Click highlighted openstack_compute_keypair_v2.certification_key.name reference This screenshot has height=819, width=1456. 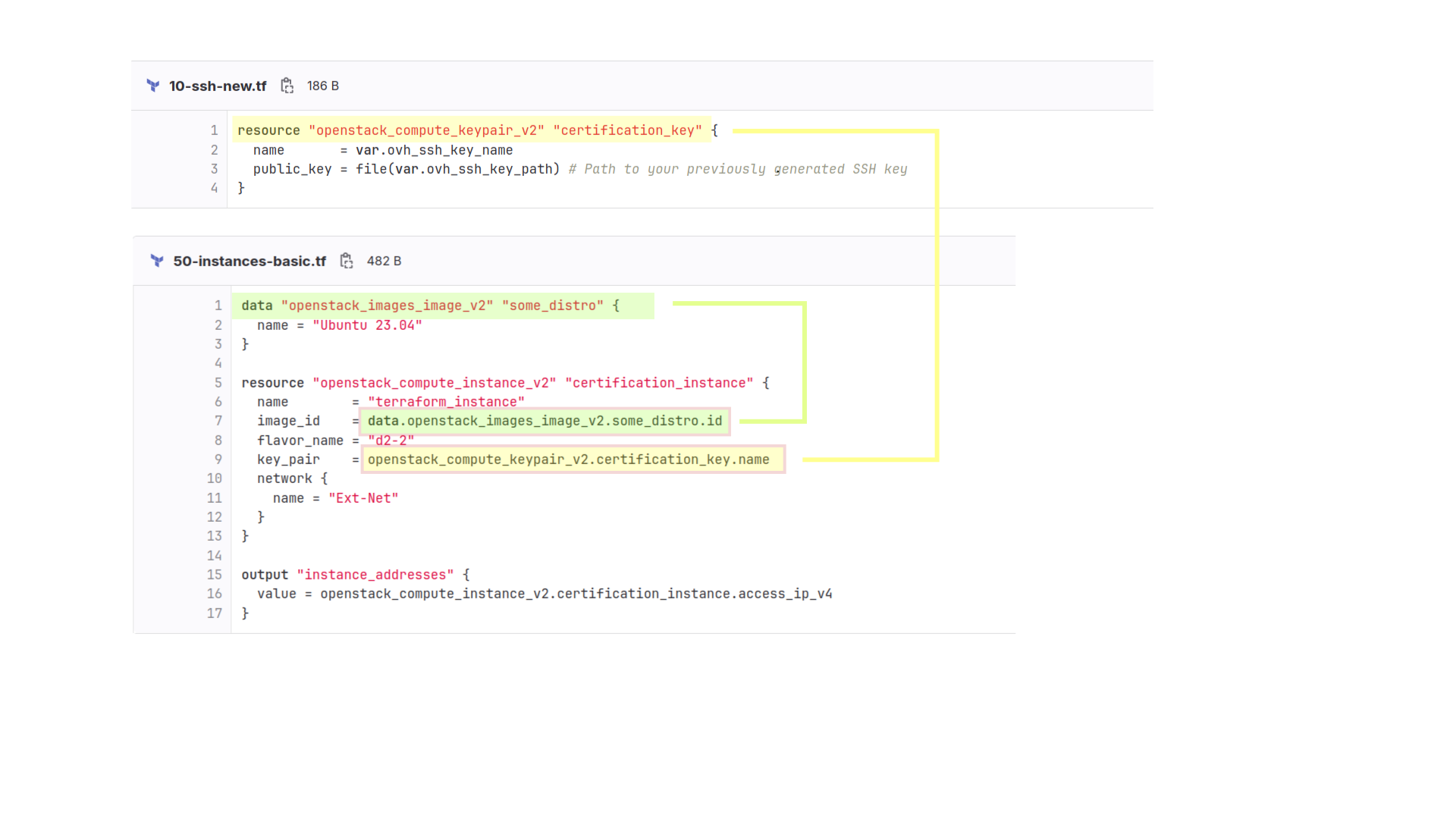(569, 460)
